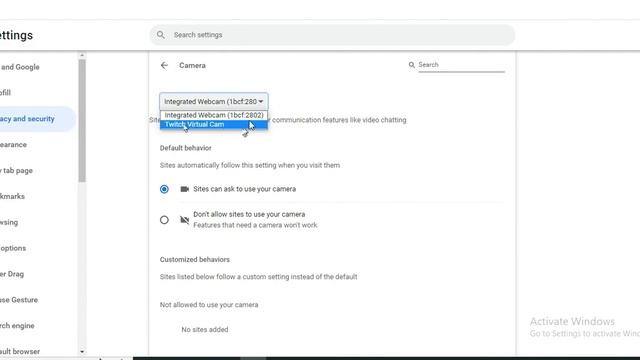This screenshot has height=360, width=640.
Task: Click the Customized behaviors heading
Action: click(195, 260)
